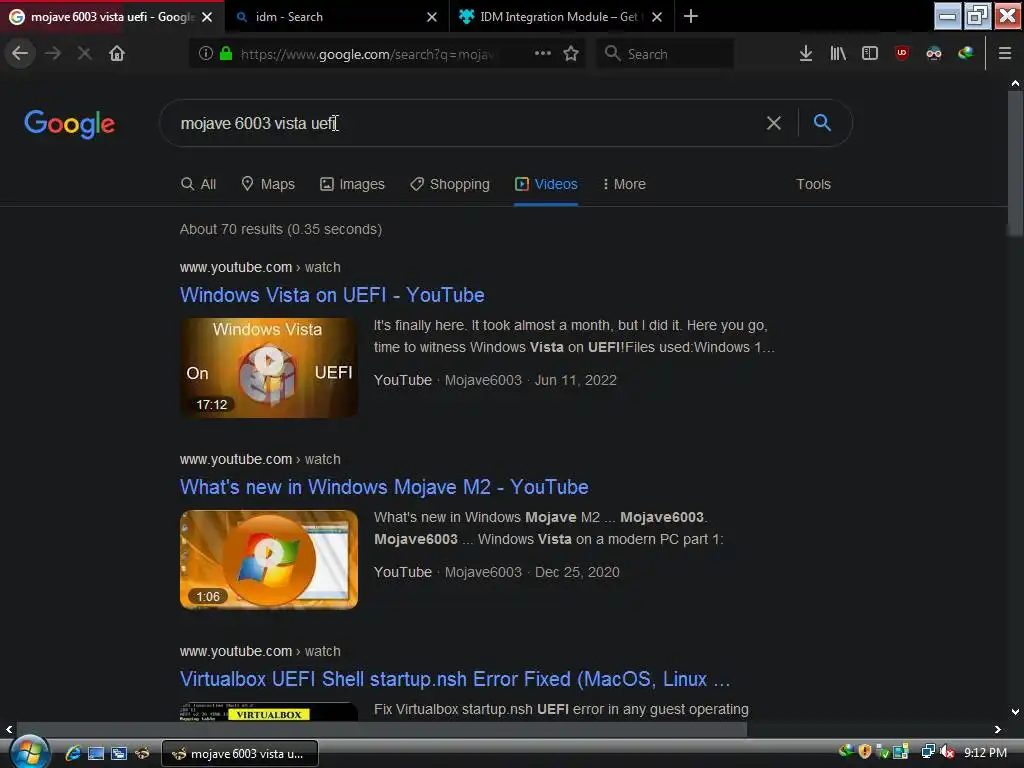Click the 9:12 PM taskbar clock
The width and height of the screenshot is (1024, 768).
coord(985,752)
